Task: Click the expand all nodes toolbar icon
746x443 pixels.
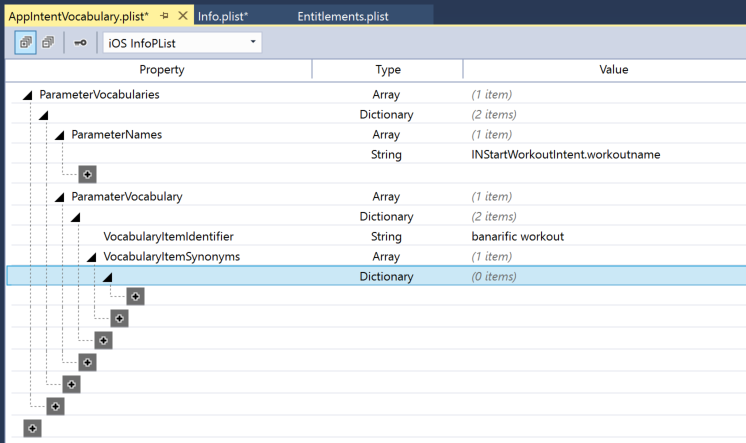Action: point(26,43)
